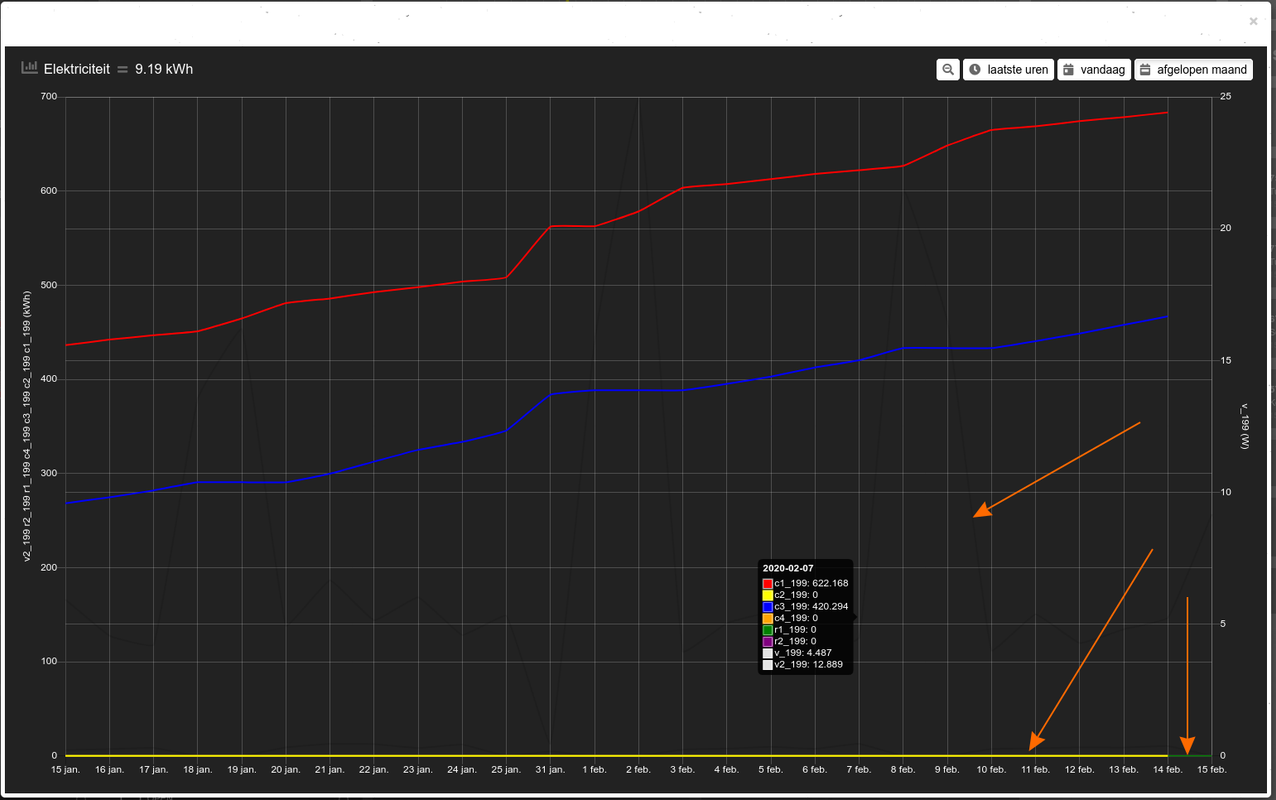Click the '25 jan.' x-axis label
Screen dimensions: 1276x800
(x=506, y=770)
